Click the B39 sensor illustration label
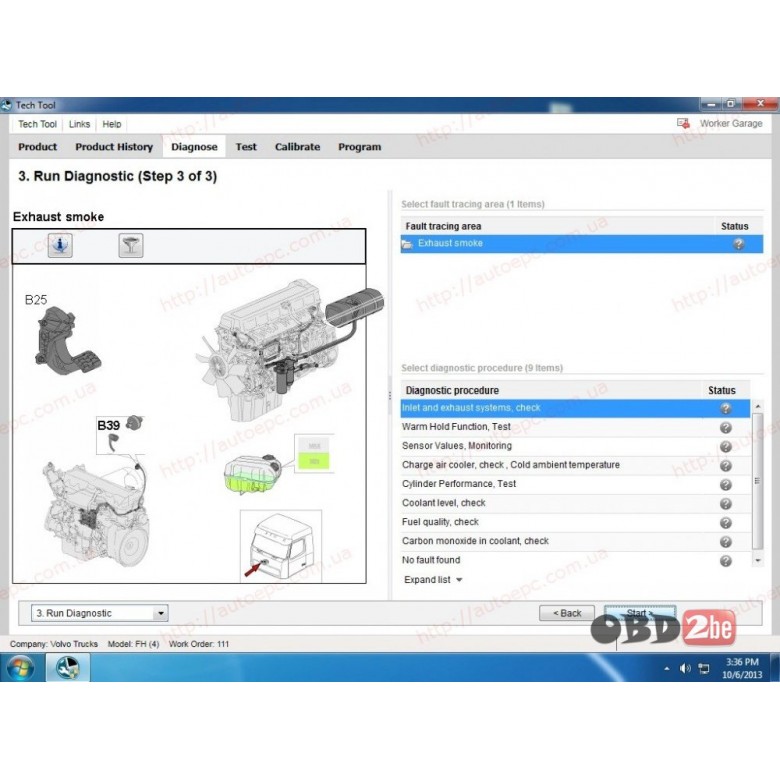This screenshot has width=780, height=780. (108, 426)
